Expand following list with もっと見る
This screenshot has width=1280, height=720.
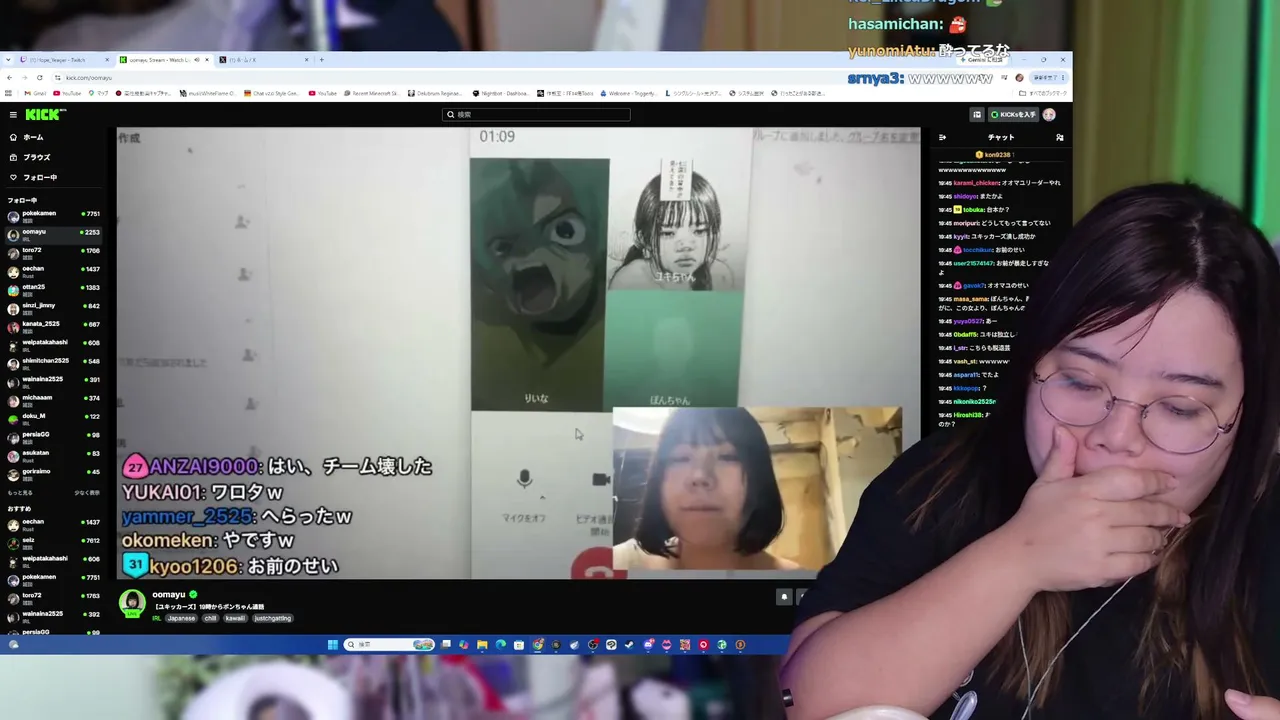pyautogui.click(x=20, y=493)
